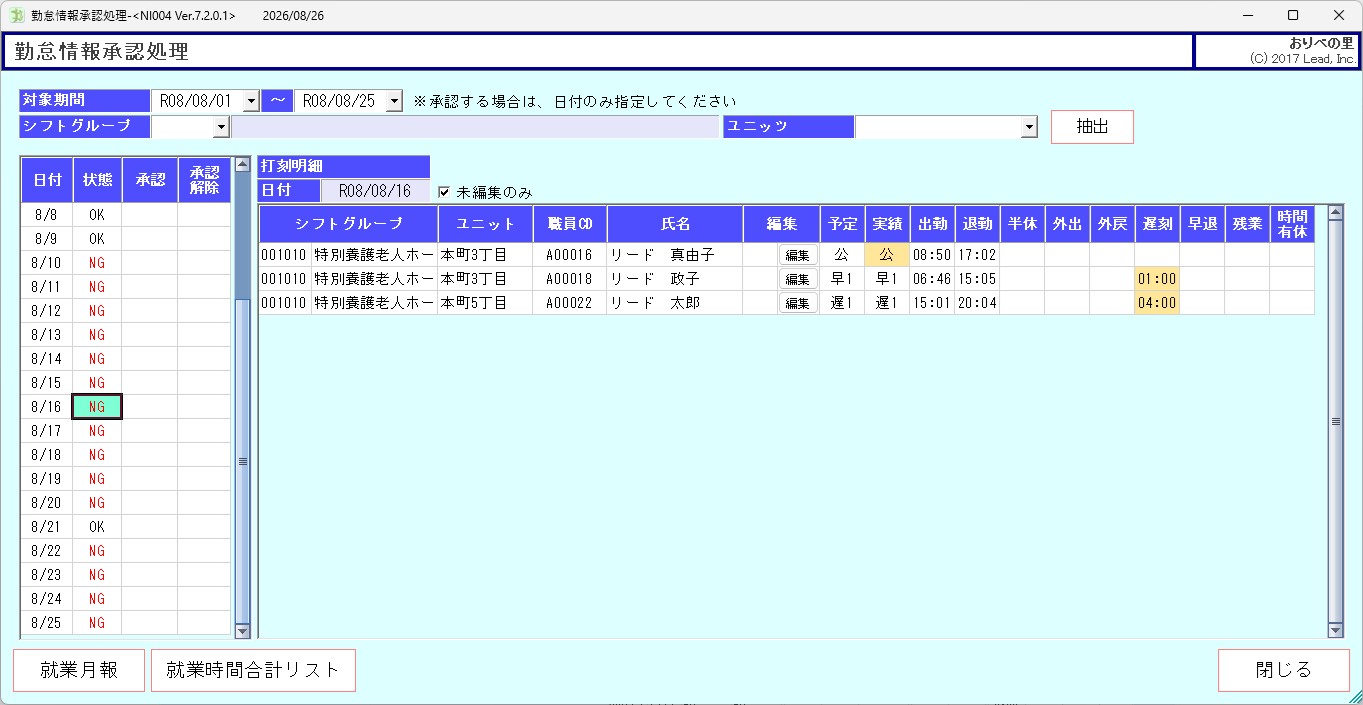Image resolution: width=1363 pixels, height=705 pixels.
Task: Click the 日付 column header in date list
Action: click(47, 180)
